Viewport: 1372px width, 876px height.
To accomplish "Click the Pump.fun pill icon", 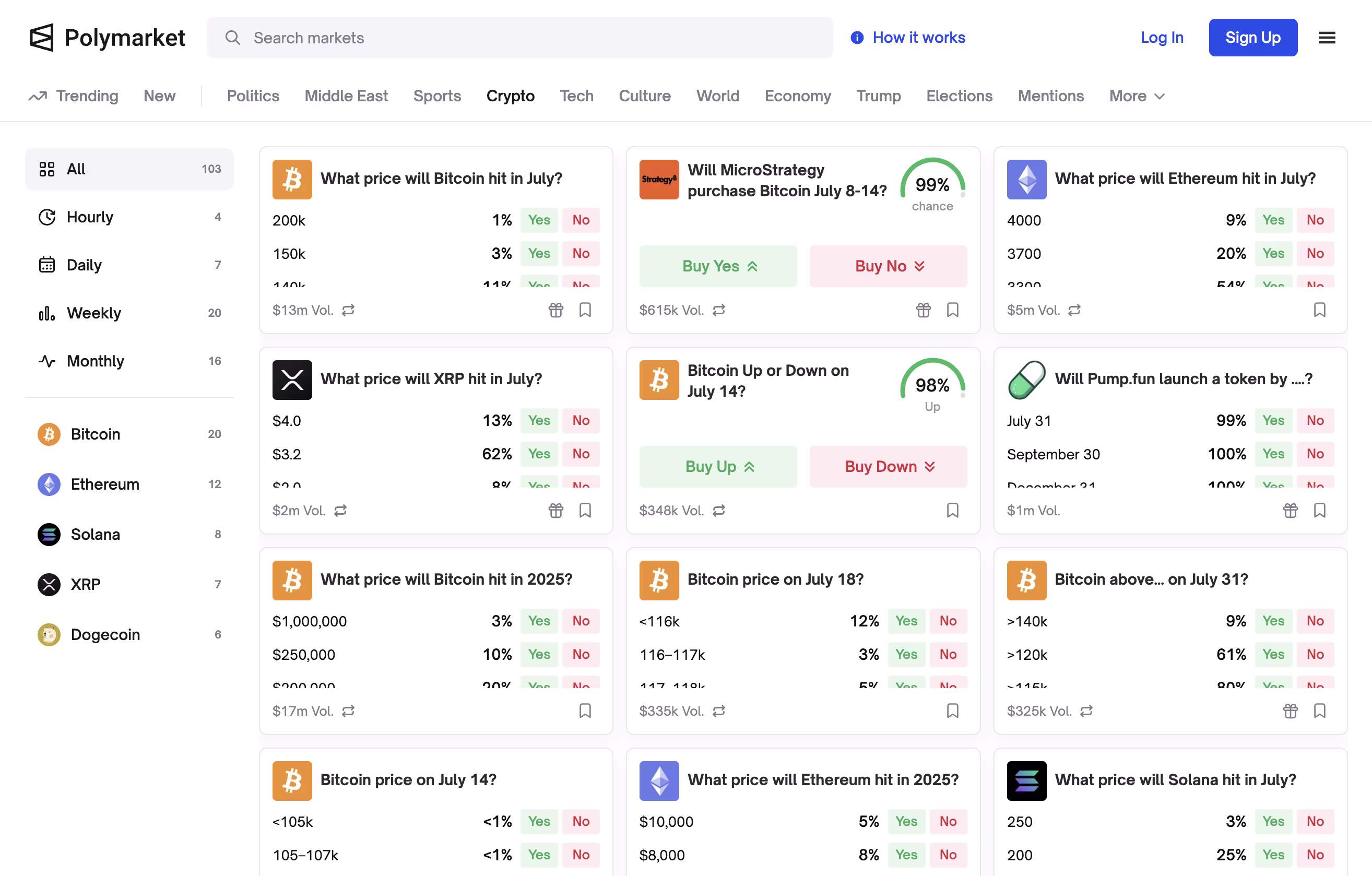I will pyautogui.click(x=1026, y=380).
